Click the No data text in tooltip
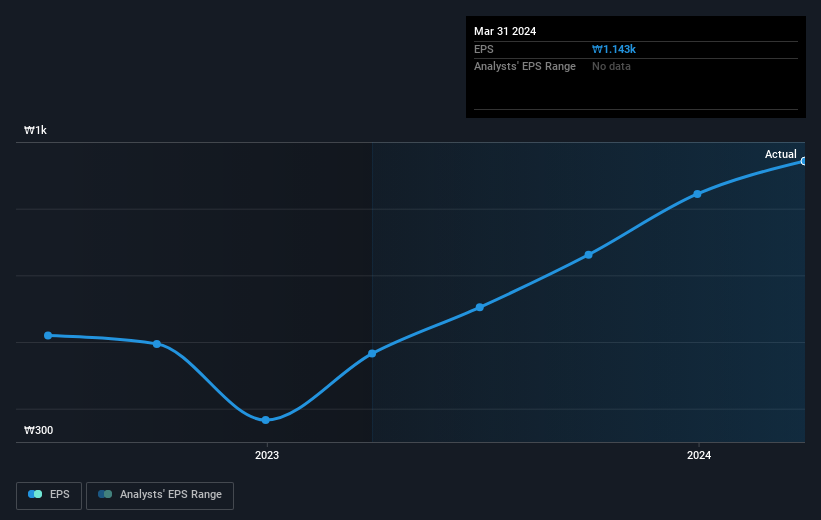Image resolution: width=821 pixels, height=520 pixels. [x=611, y=67]
